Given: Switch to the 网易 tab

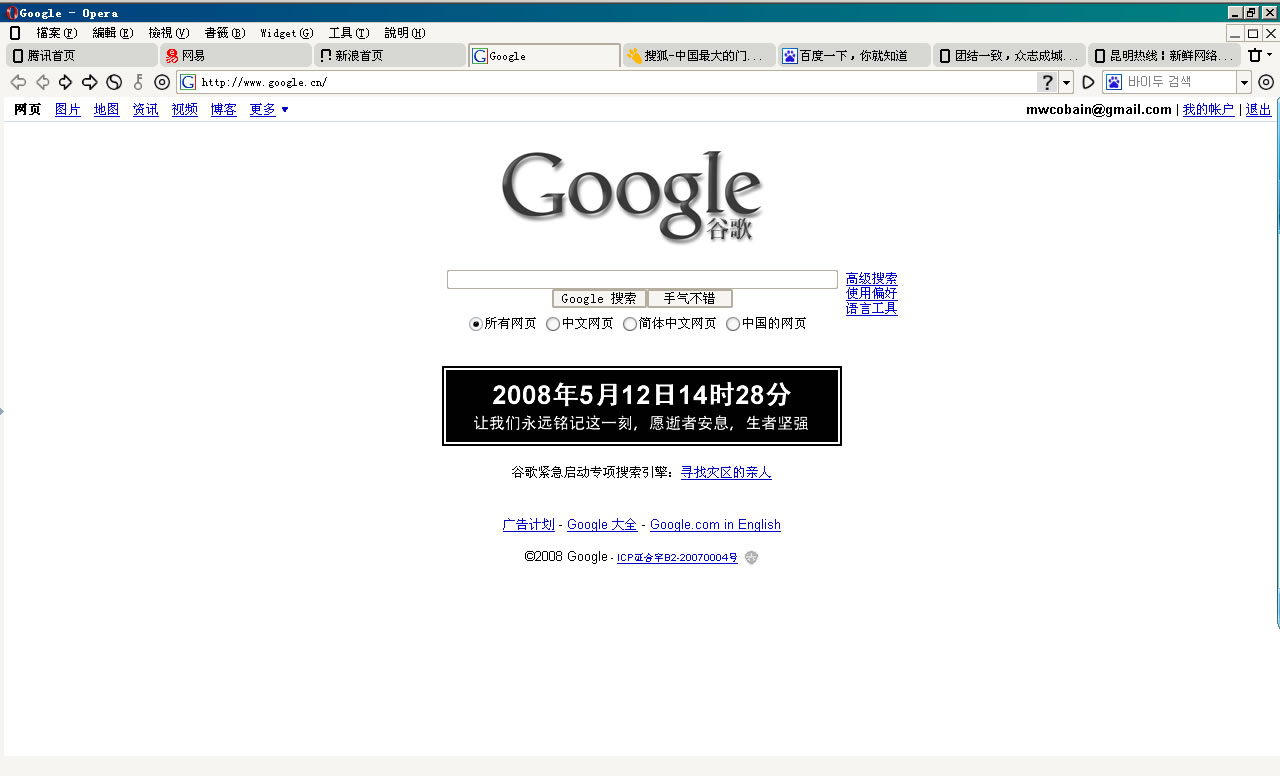Looking at the screenshot, I should [236, 56].
